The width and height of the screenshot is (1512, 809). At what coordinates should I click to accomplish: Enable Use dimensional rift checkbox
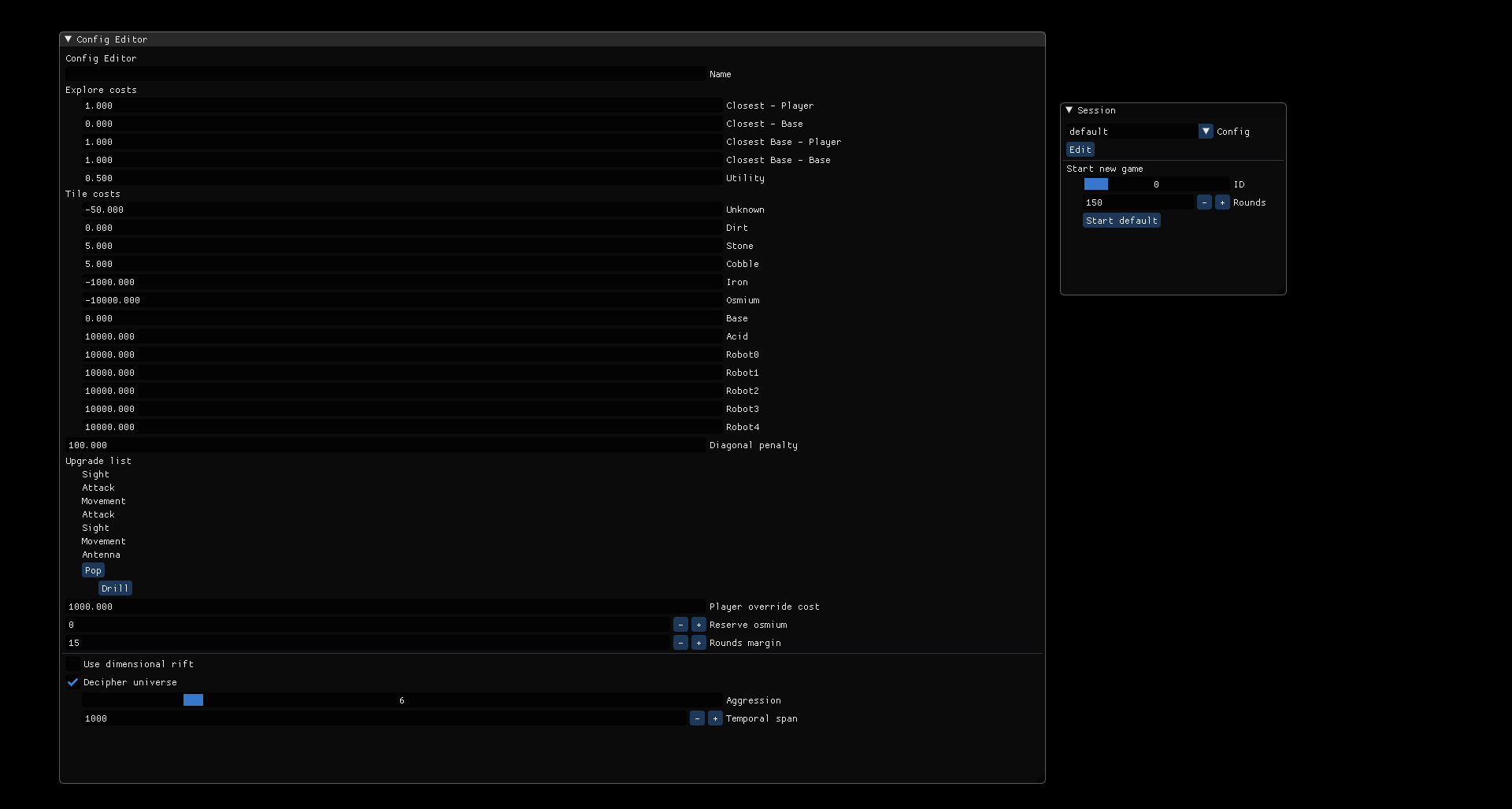(x=73, y=663)
